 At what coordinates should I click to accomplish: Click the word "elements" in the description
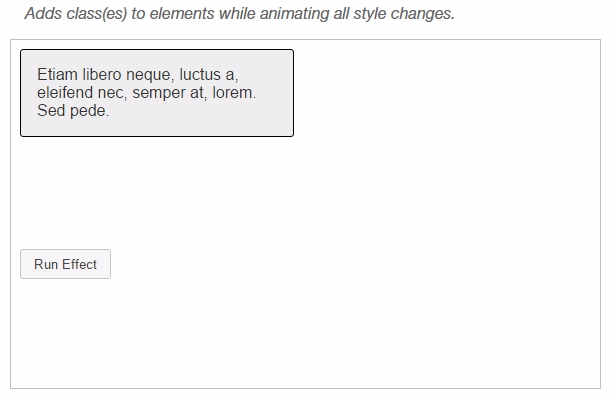coord(182,14)
